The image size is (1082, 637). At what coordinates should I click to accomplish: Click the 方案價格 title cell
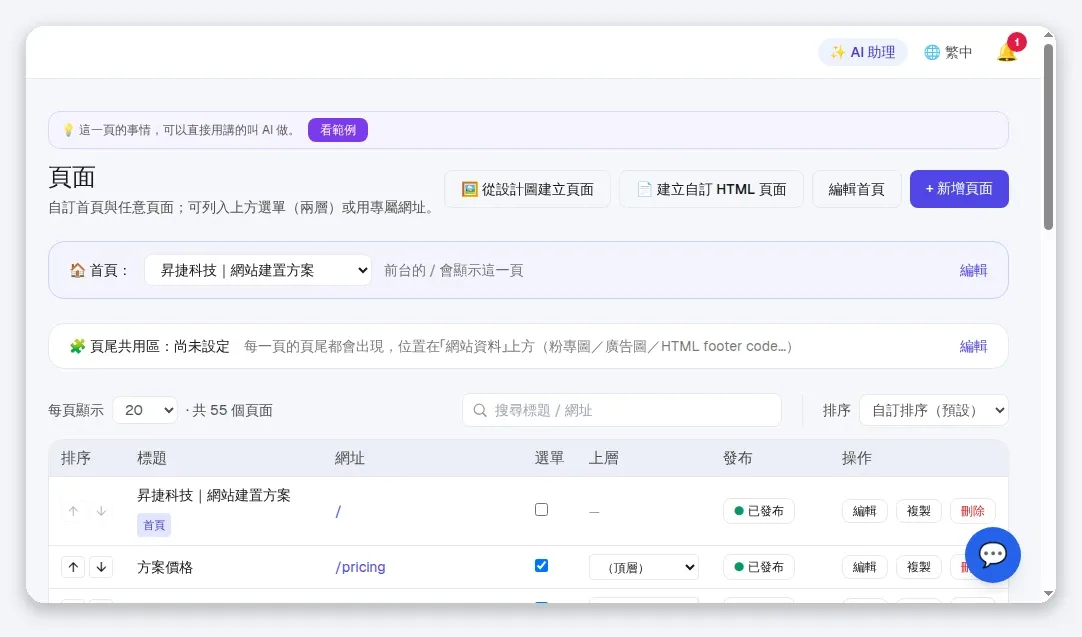[x=165, y=567]
